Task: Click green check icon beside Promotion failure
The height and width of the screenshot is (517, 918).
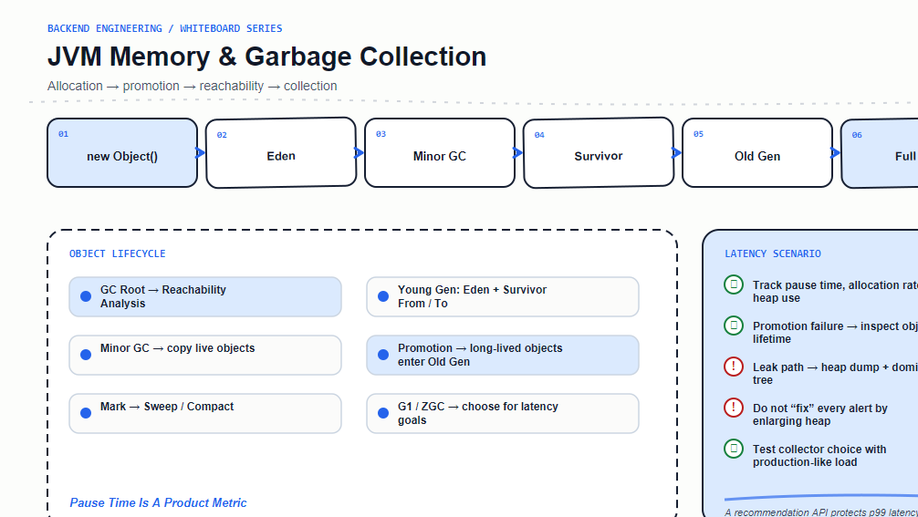Action: [x=734, y=326]
